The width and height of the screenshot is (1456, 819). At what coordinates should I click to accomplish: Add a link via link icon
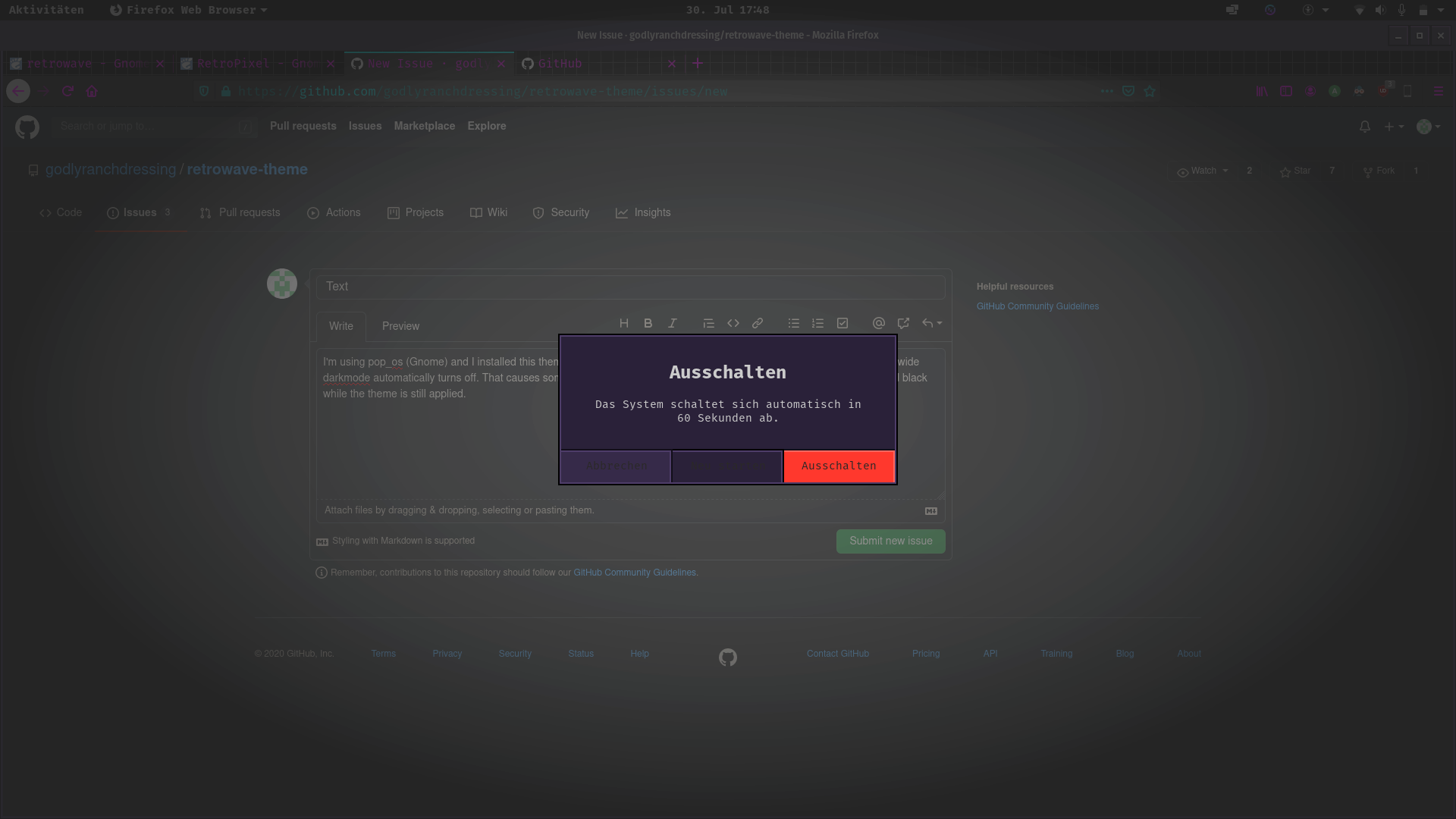tap(758, 324)
